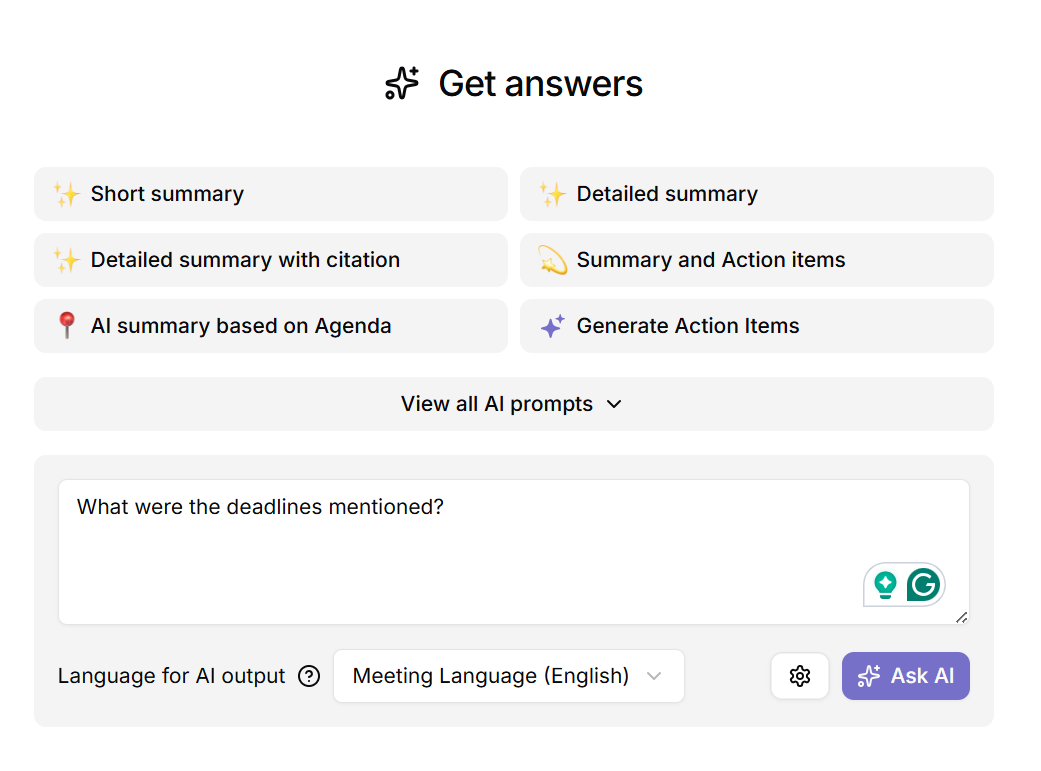Screen dimensions: 1041x771
Task: Click the green lightbulb suggestion icon
Action: tap(885, 584)
